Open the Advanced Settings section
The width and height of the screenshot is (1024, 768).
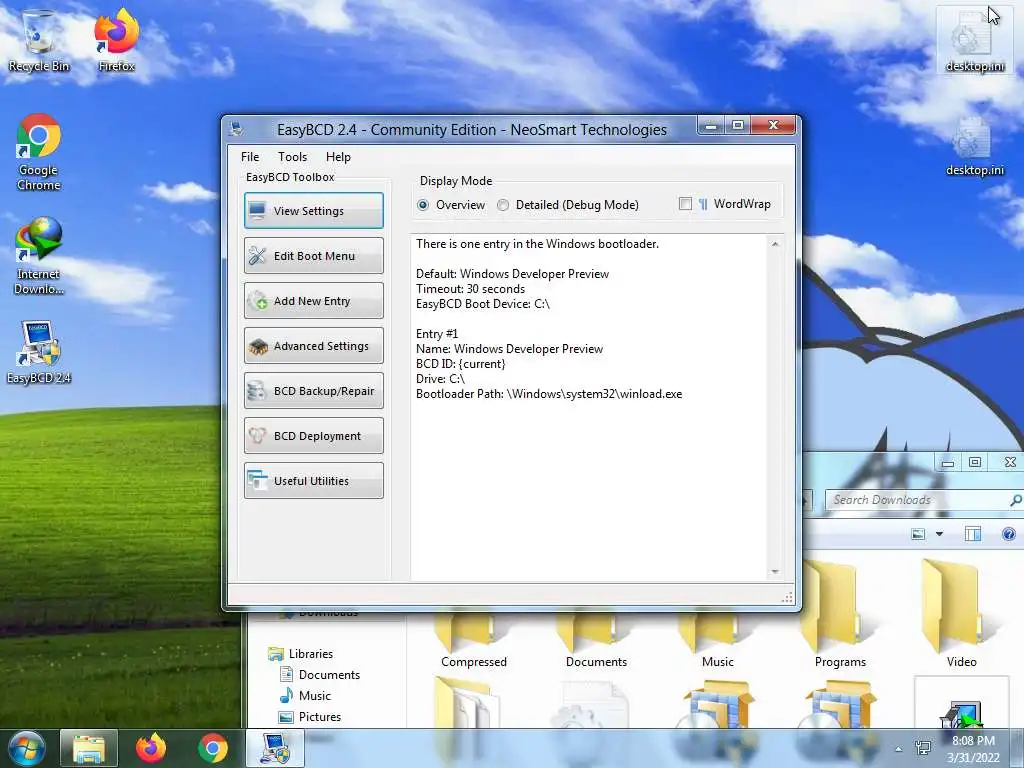(313, 345)
